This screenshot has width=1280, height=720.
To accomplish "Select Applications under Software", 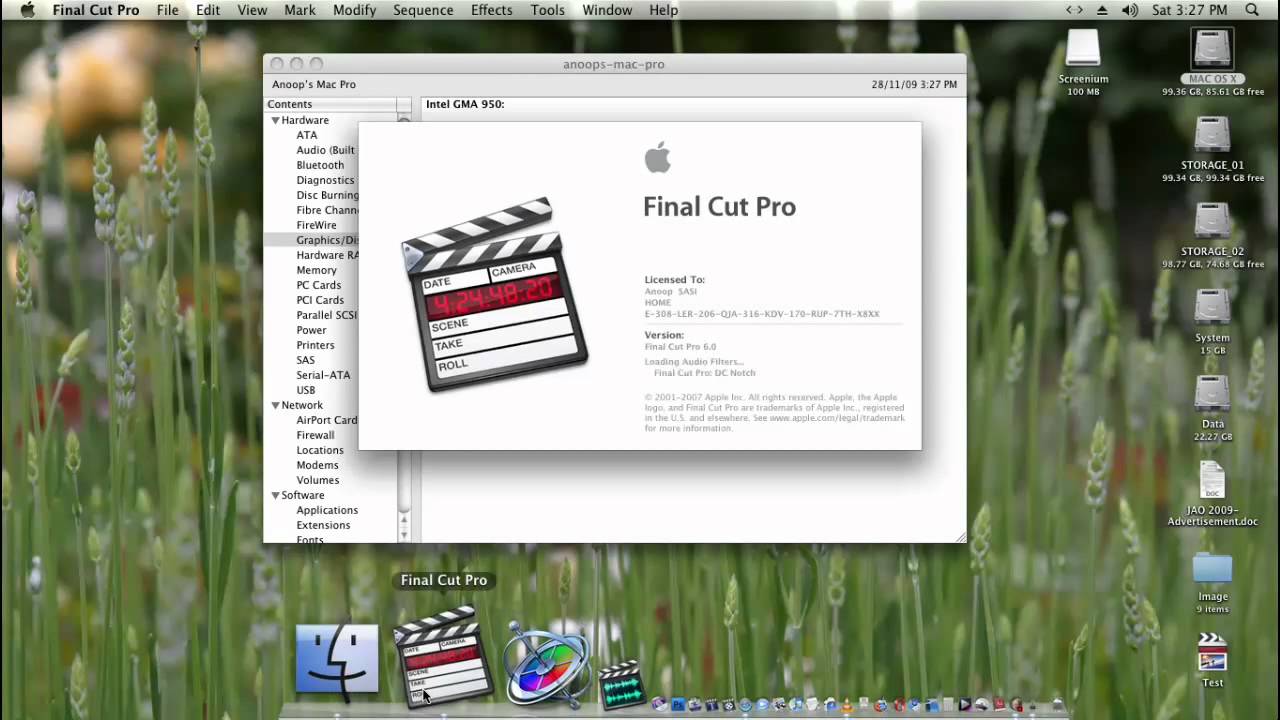I will click(327, 510).
